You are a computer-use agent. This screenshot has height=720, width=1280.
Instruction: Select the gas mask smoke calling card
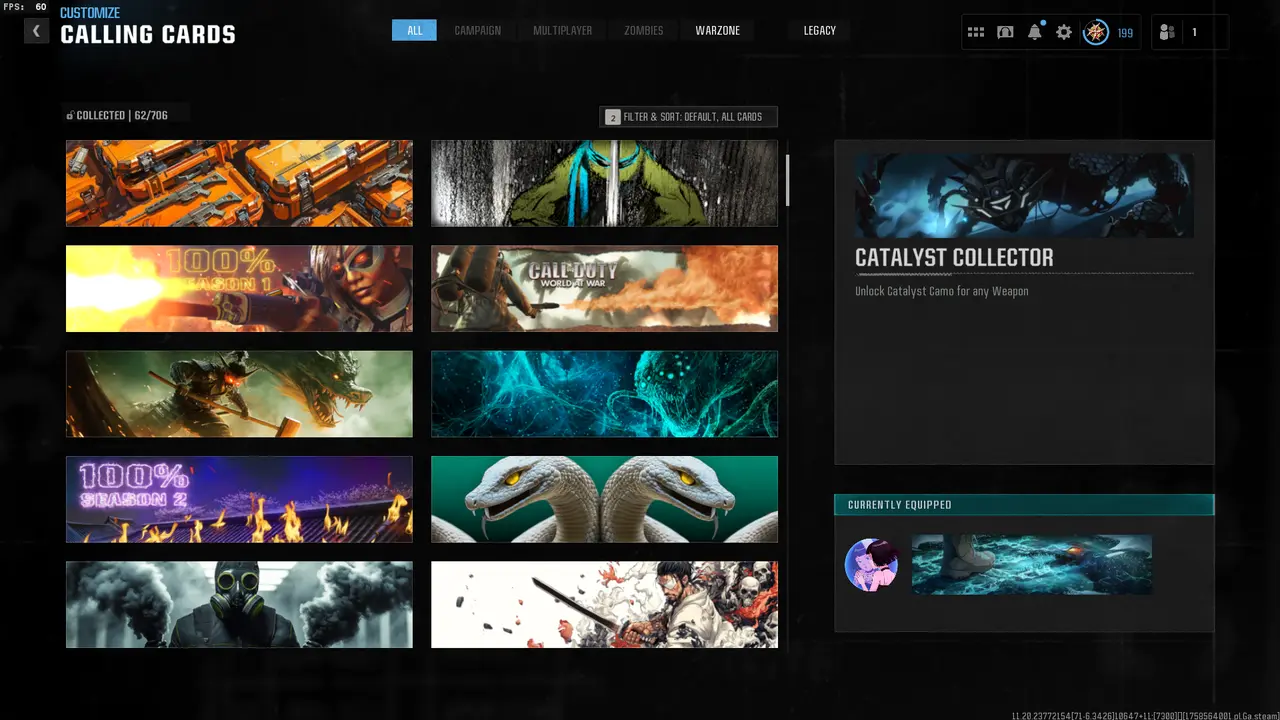pos(239,604)
